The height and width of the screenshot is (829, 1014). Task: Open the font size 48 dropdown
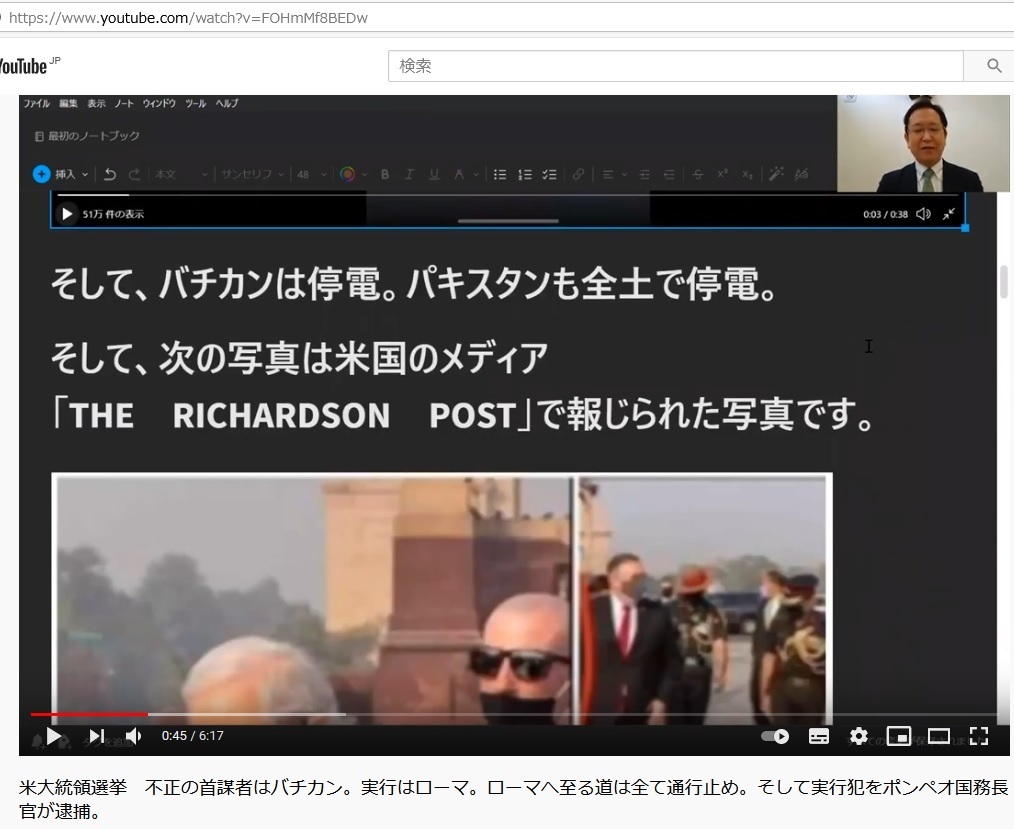[x=312, y=174]
